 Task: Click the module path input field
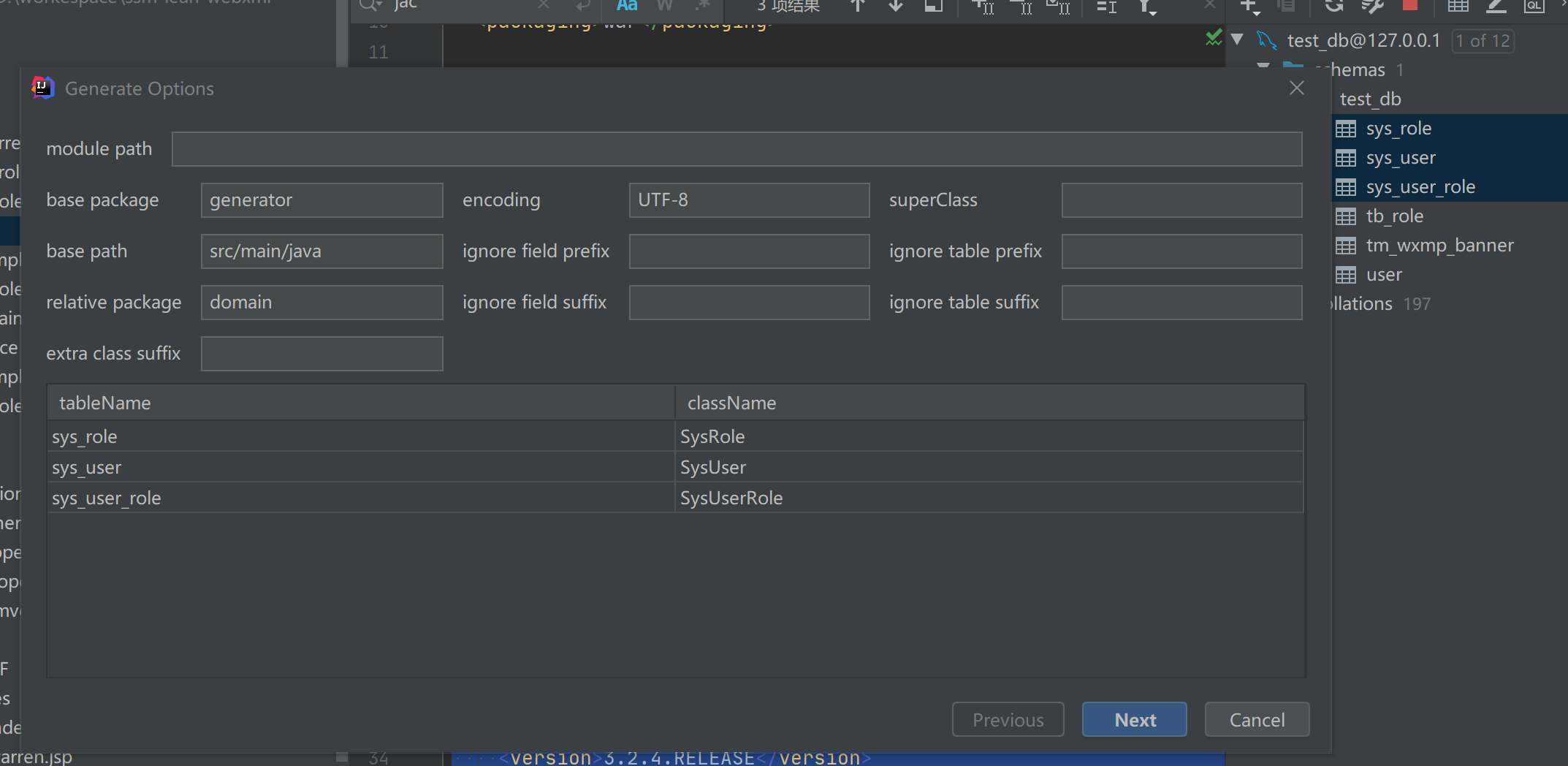pyautogui.click(x=737, y=149)
